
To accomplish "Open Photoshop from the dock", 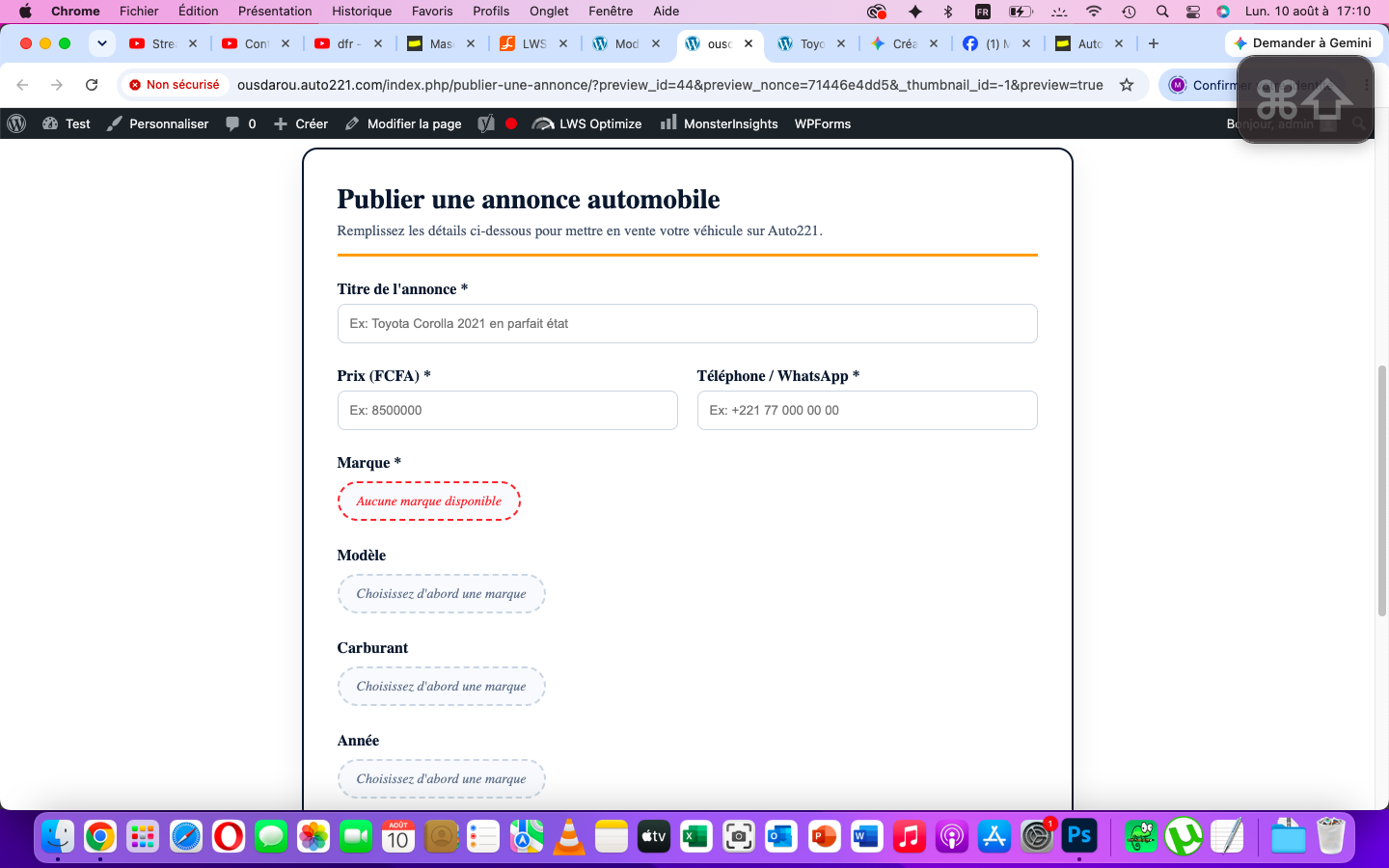I will click(x=1079, y=836).
